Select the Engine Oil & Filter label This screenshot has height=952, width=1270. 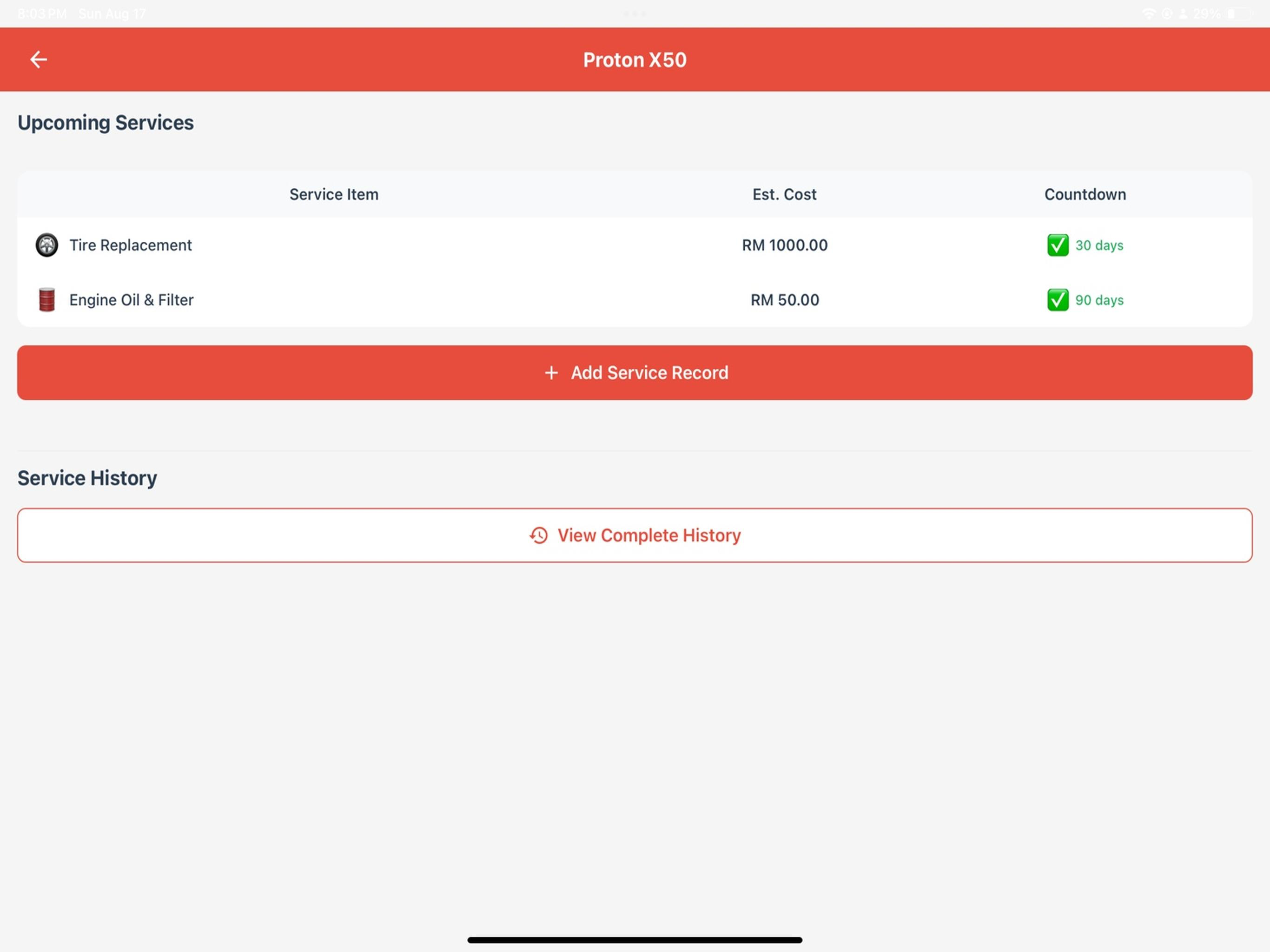[132, 300]
